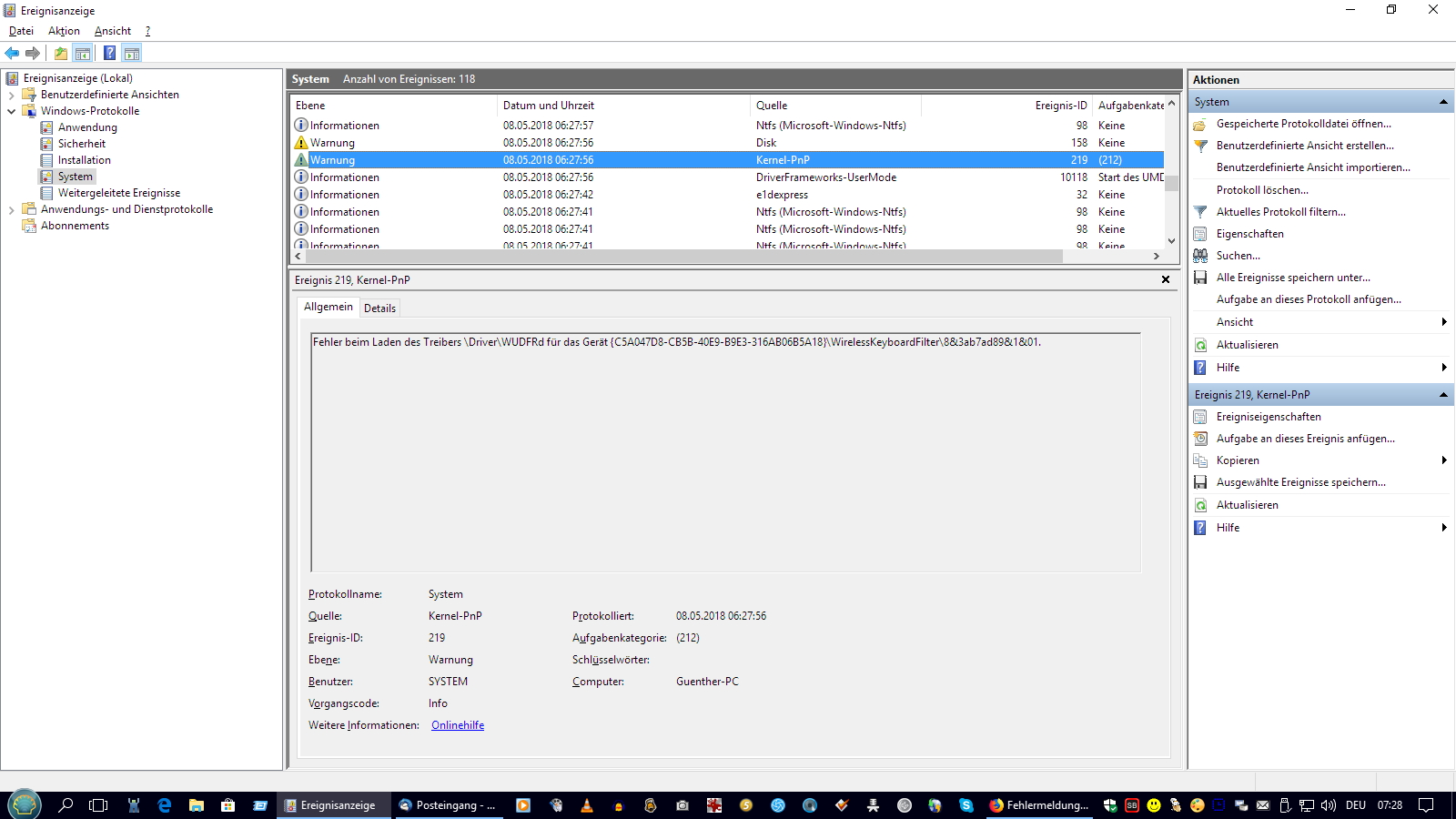Click the blue Help toolbar icon
This screenshot has width=1456, height=819.
tap(109, 53)
